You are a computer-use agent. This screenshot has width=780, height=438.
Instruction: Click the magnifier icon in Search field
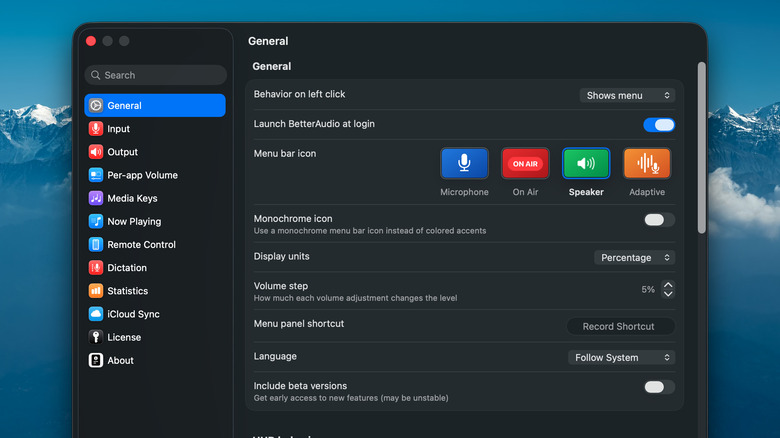[96, 75]
